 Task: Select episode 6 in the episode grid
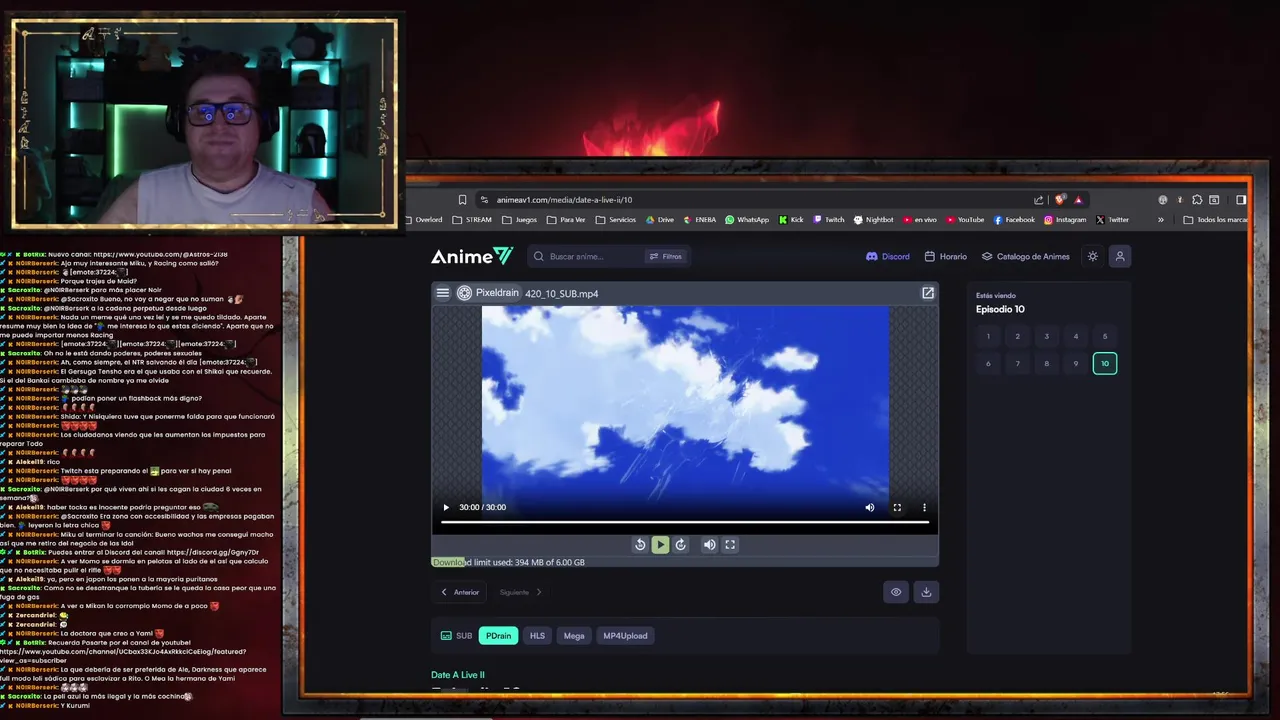click(988, 363)
